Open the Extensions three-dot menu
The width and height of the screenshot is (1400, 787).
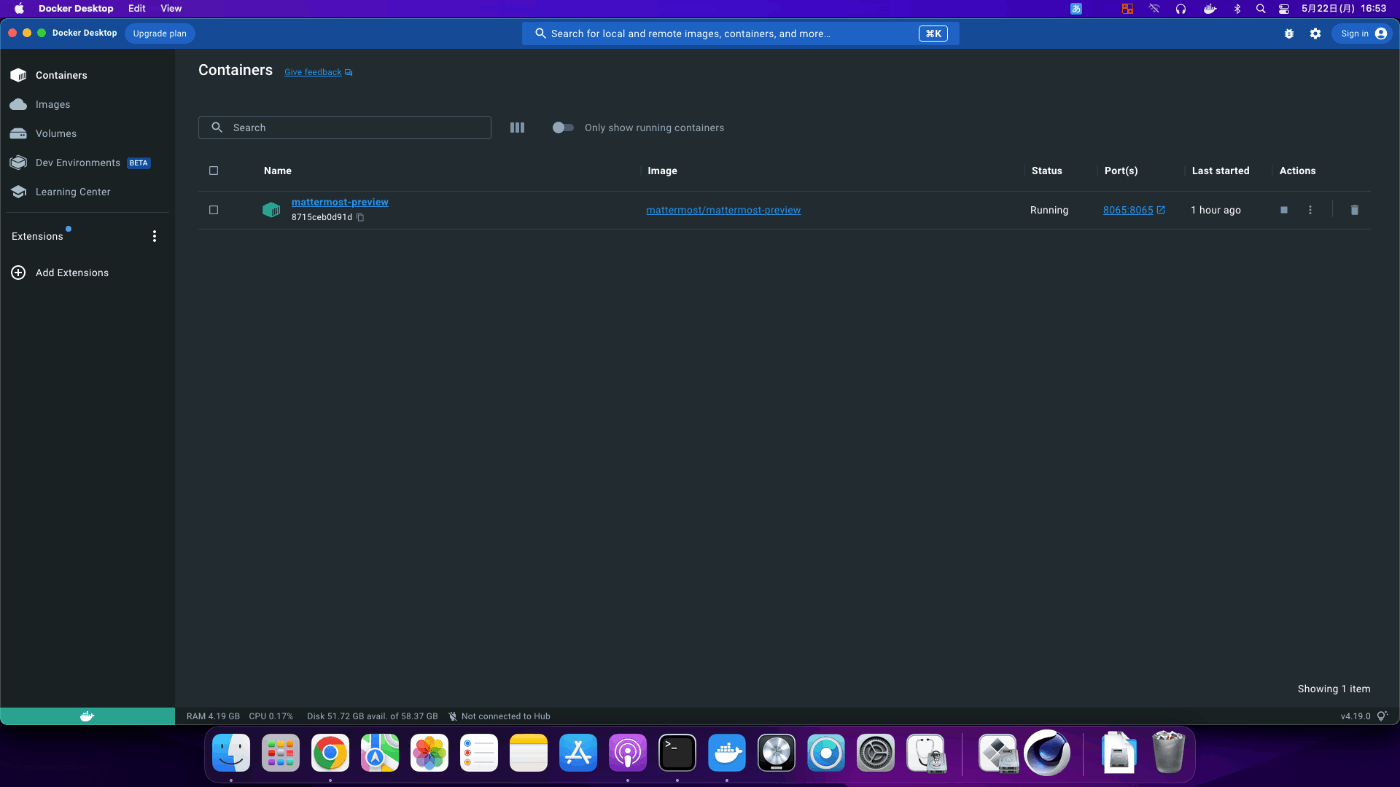pyautogui.click(x=154, y=236)
